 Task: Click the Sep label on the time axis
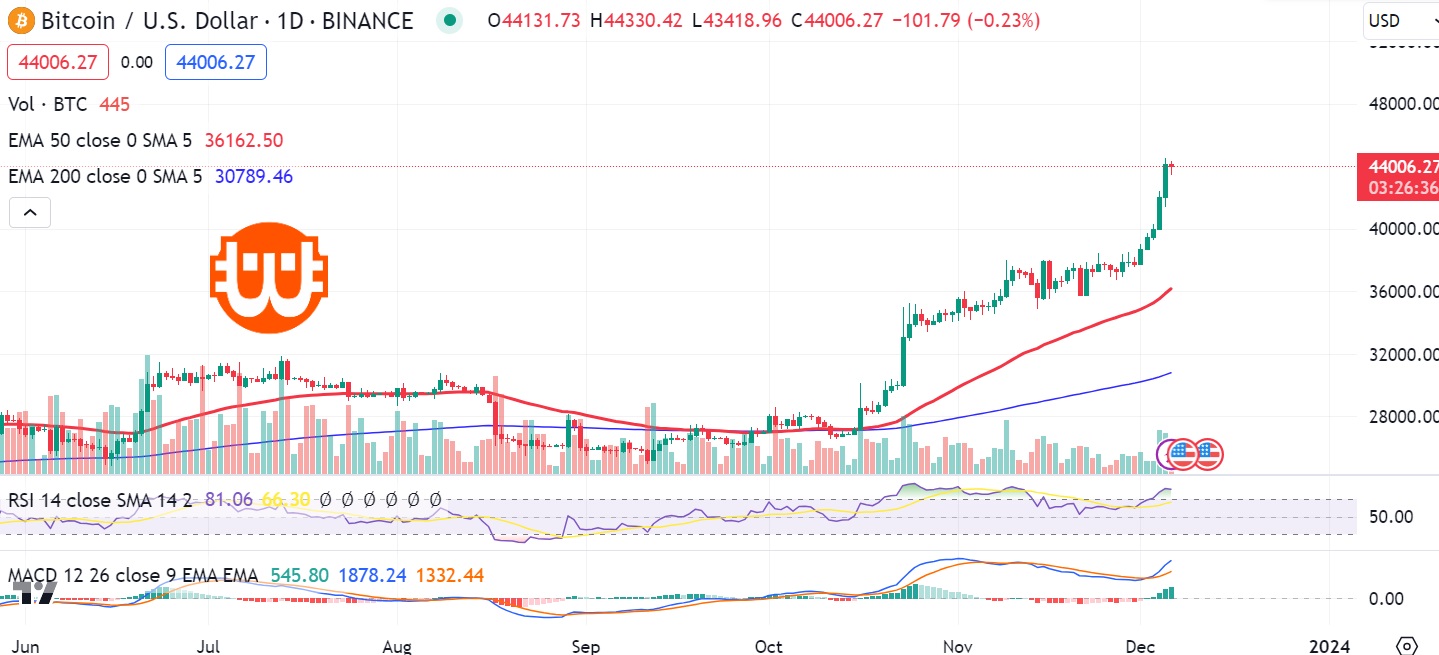point(586,645)
